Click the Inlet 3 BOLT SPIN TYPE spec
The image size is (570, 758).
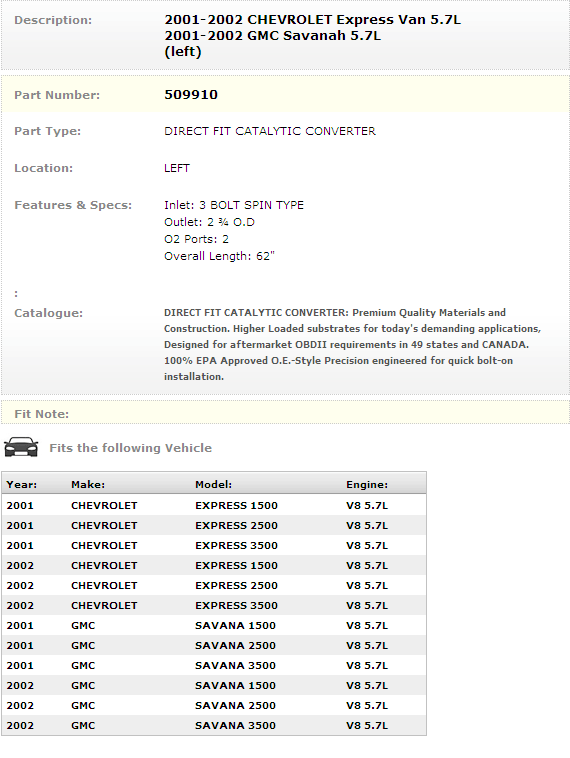[234, 205]
